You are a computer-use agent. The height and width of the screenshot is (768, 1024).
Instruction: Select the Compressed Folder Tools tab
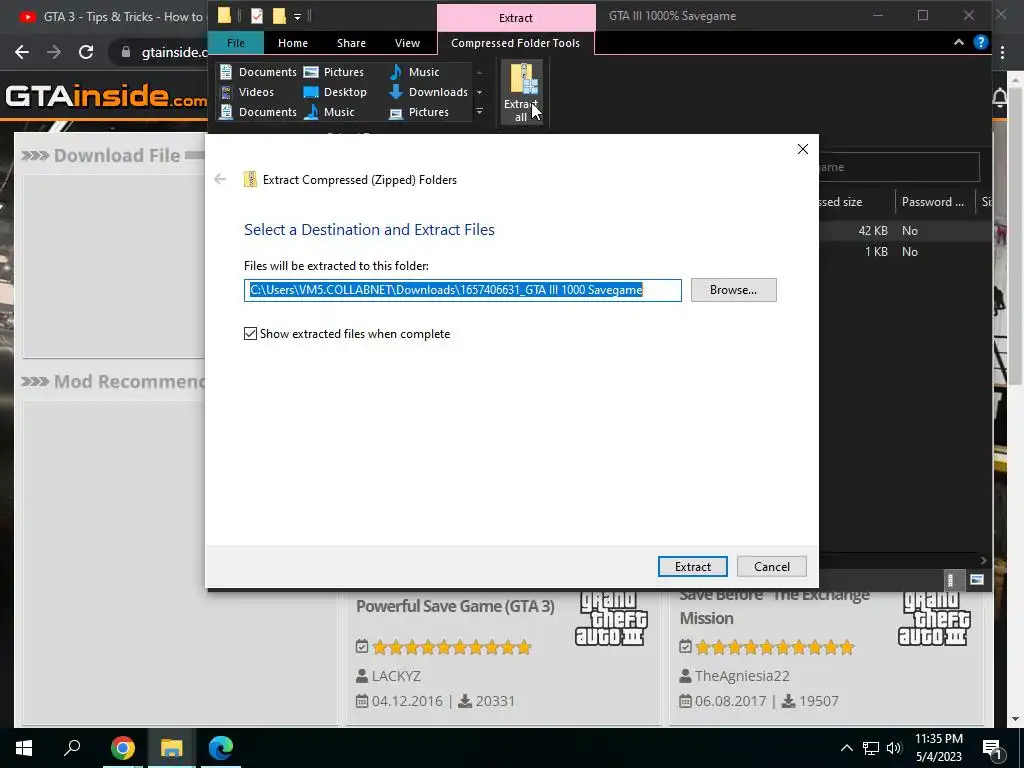click(x=515, y=43)
